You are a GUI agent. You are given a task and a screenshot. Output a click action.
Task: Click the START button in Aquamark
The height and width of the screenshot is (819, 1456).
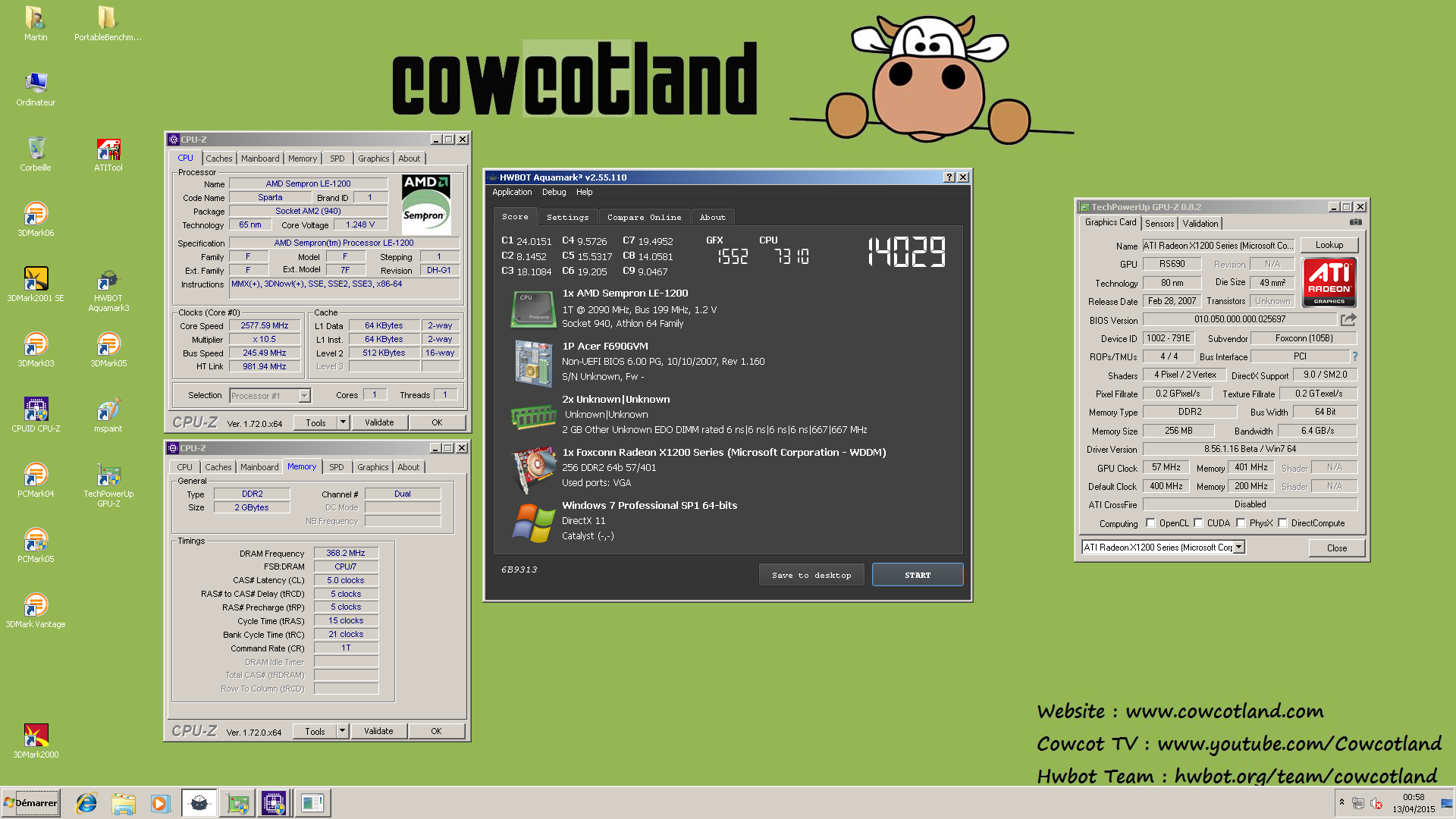pos(918,575)
